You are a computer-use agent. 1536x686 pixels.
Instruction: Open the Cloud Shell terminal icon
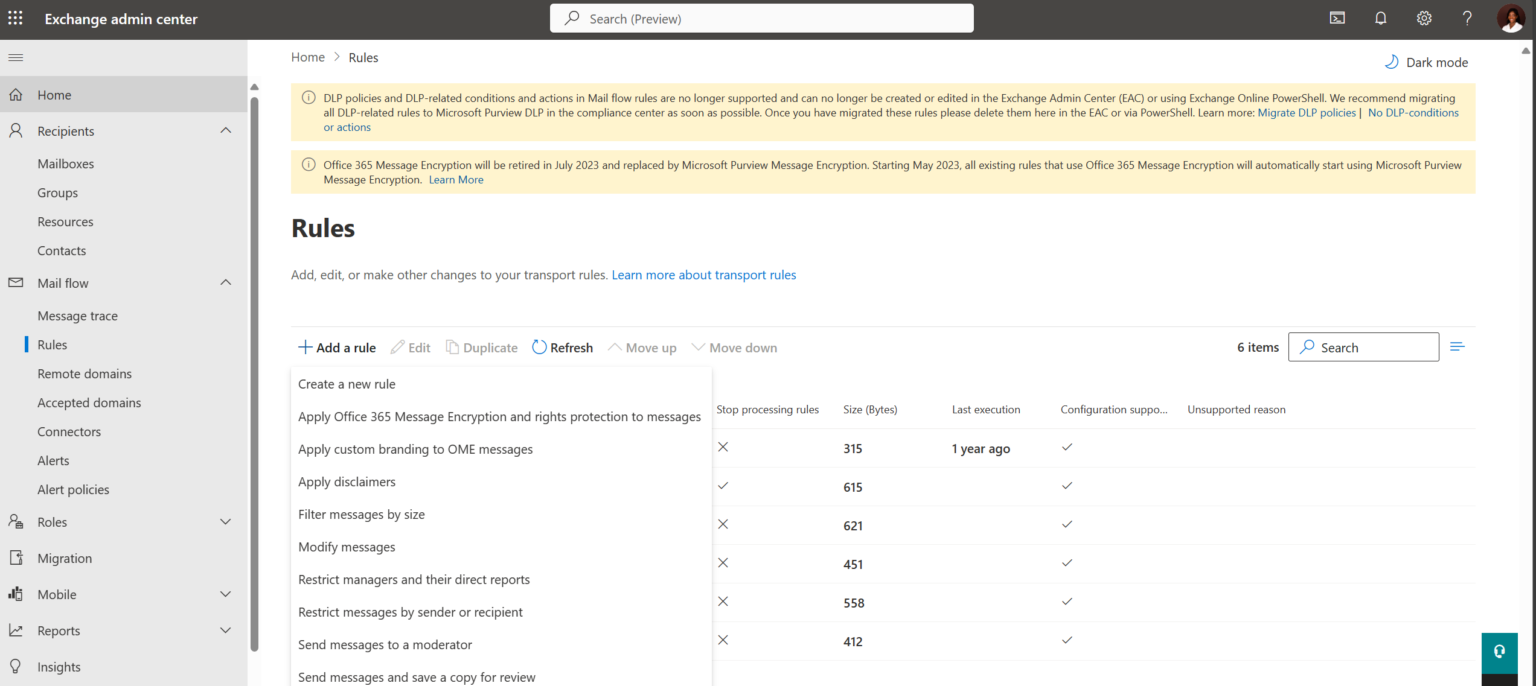1337,18
